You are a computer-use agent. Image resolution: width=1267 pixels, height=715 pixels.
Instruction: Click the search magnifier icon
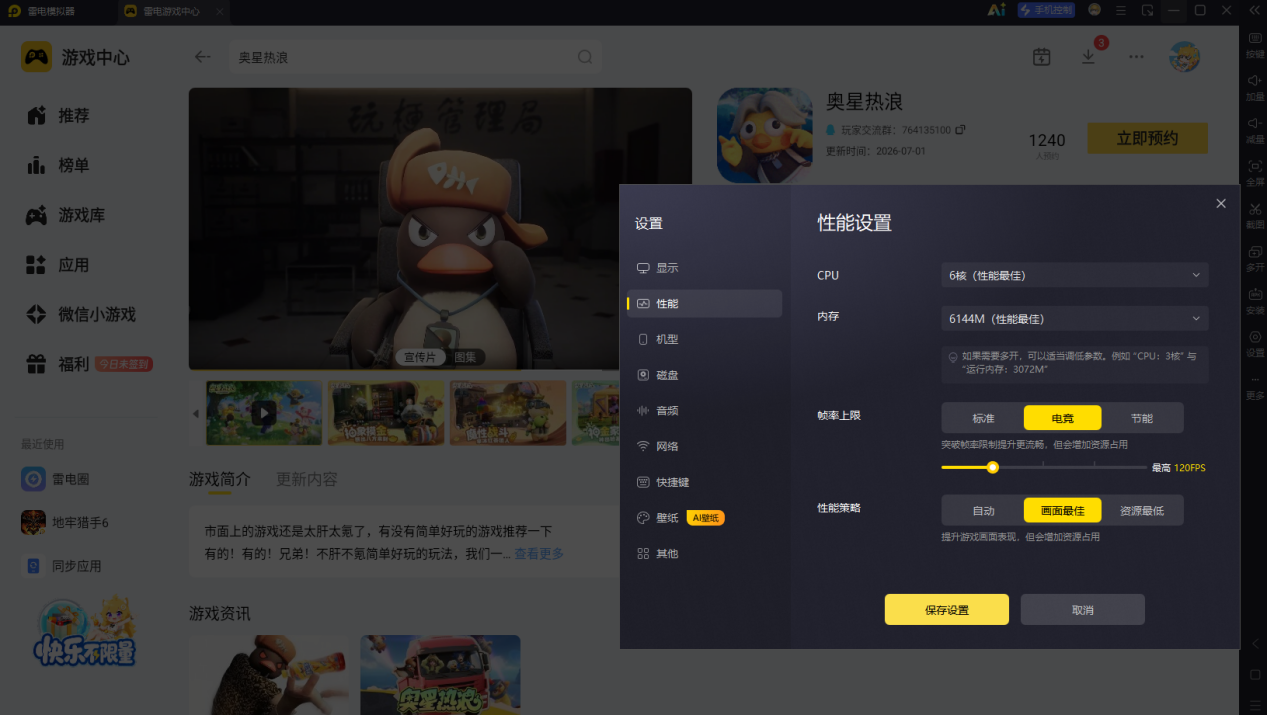[x=585, y=57]
